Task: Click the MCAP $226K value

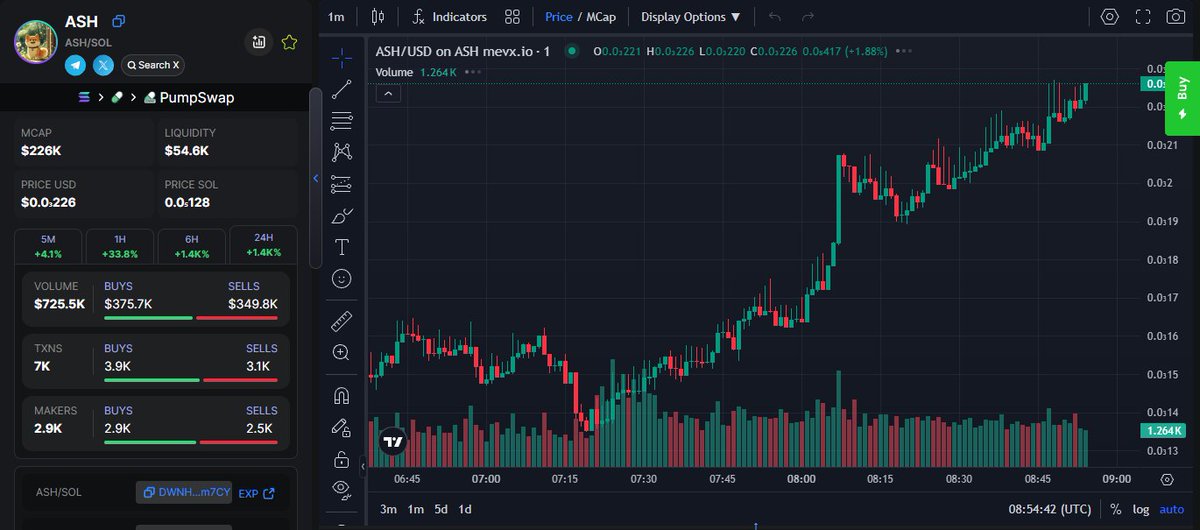Action: click(41, 151)
